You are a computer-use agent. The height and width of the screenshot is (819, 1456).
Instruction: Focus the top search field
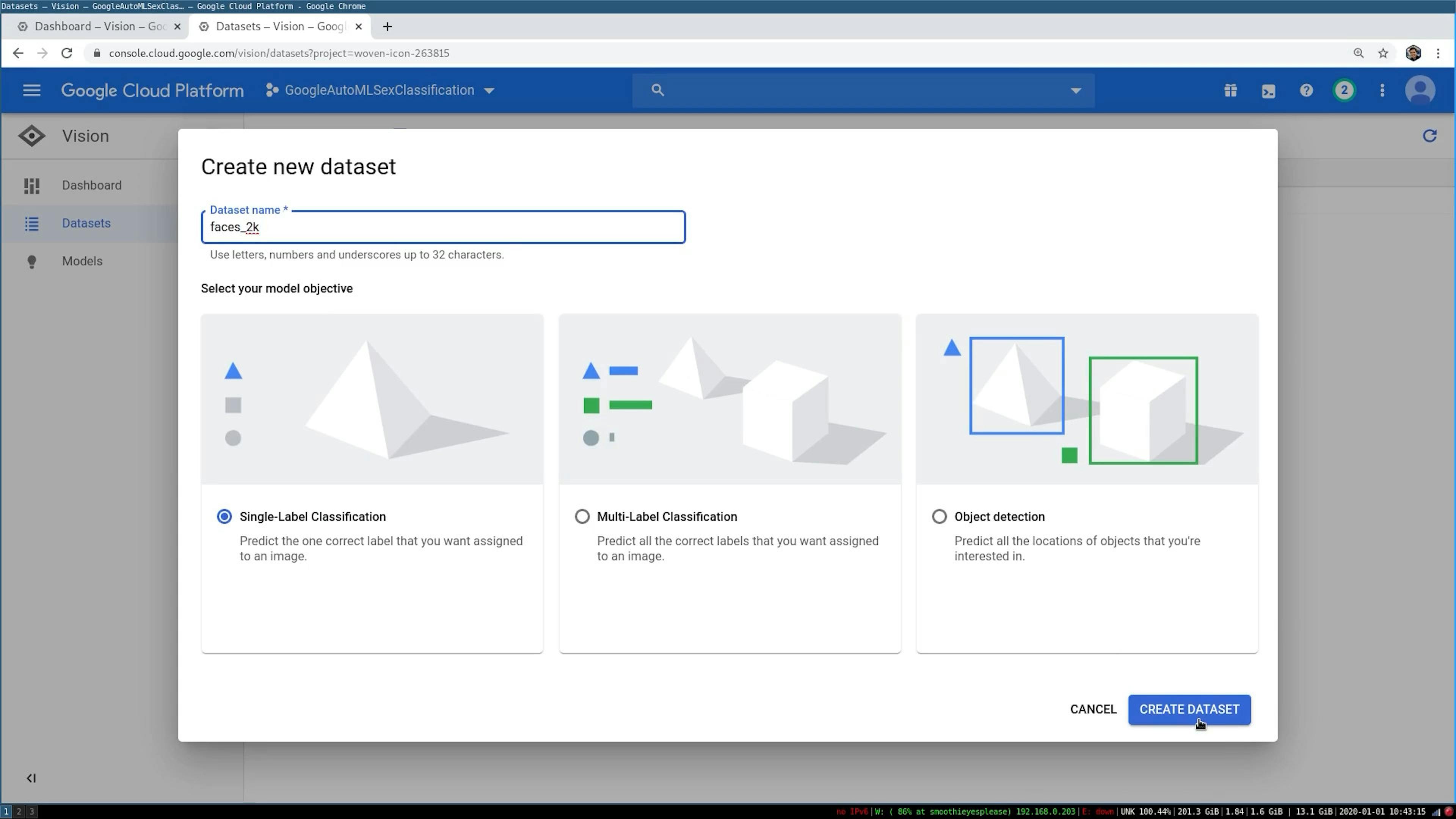[x=863, y=91]
